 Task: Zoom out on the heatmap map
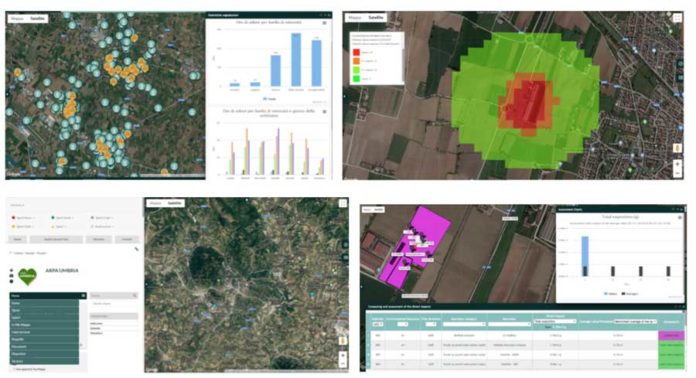[677, 173]
